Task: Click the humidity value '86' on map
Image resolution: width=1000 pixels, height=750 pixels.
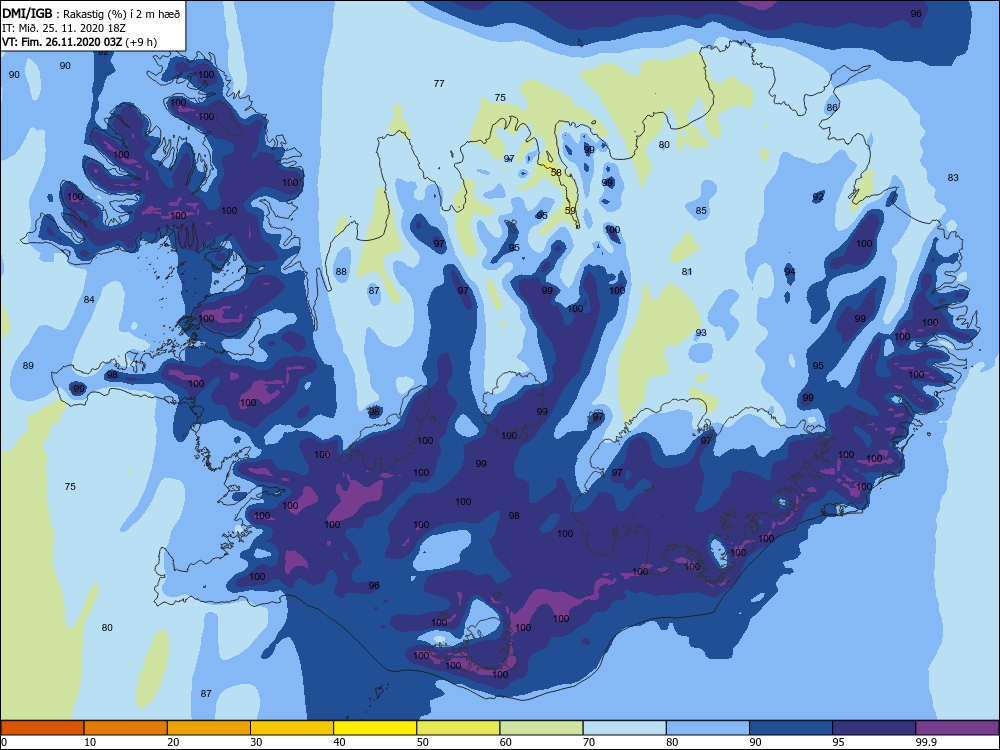Action: (x=832, y=107)
